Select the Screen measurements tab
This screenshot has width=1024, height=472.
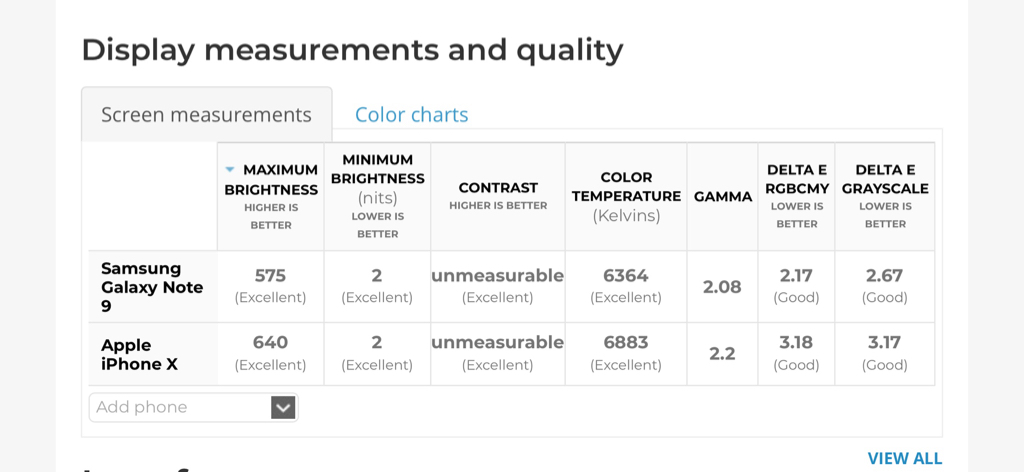coord(206,115)
